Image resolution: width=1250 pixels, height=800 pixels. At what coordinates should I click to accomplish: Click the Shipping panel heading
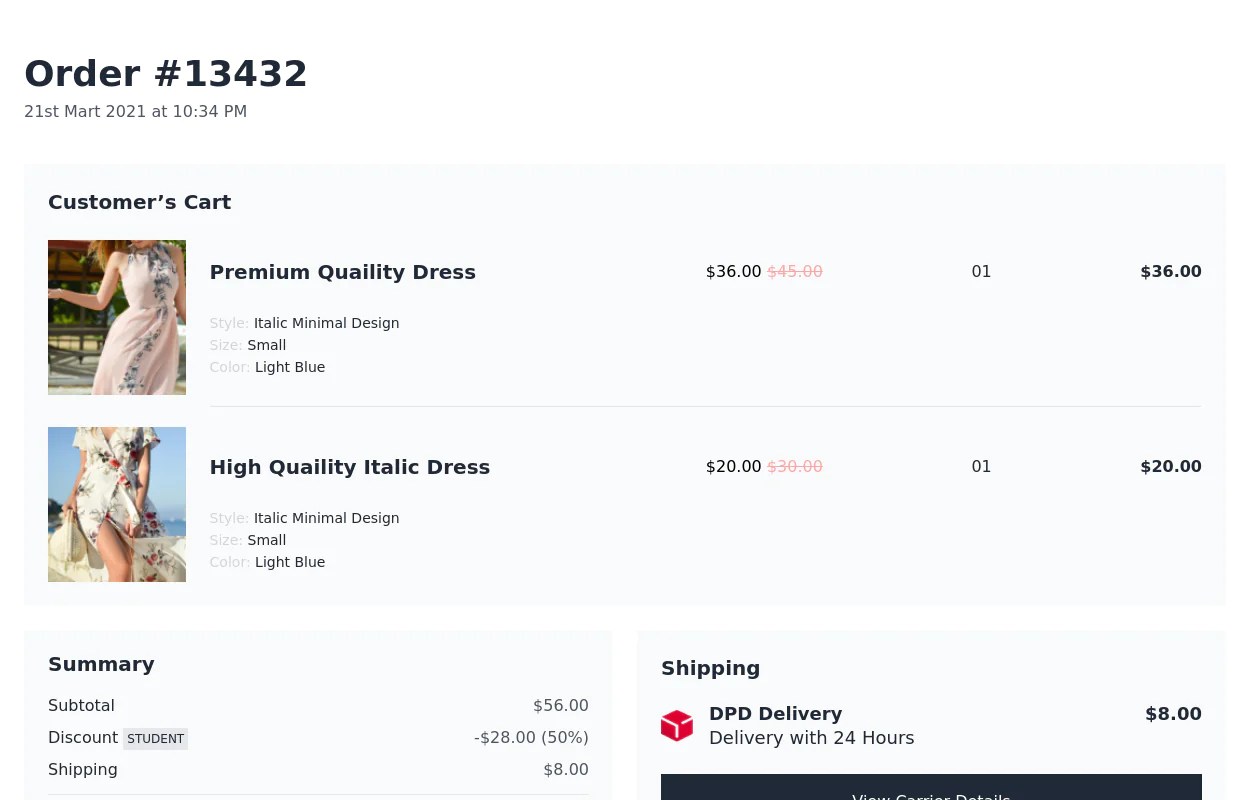[x=710, y=668]
